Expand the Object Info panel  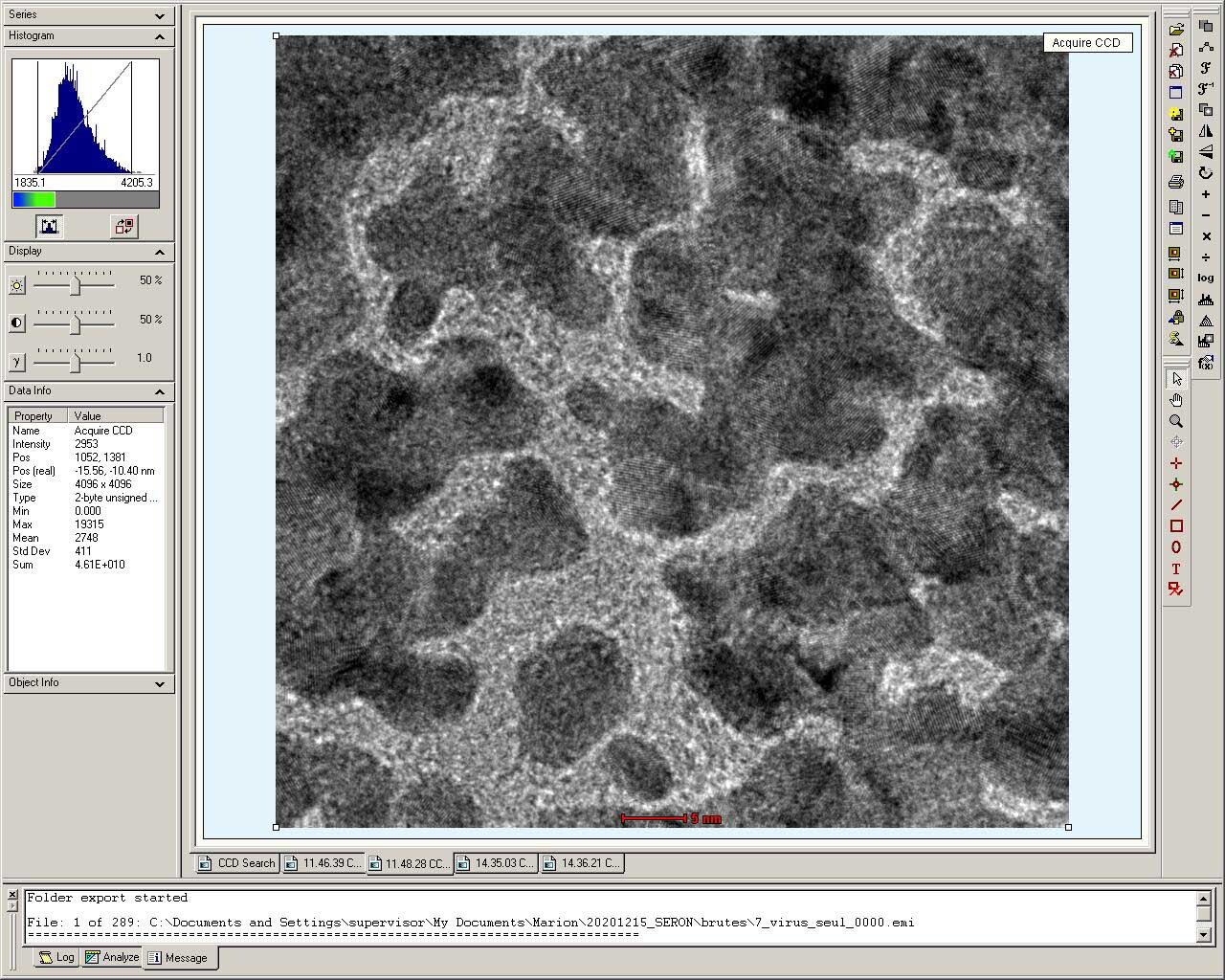click(160, 683)
